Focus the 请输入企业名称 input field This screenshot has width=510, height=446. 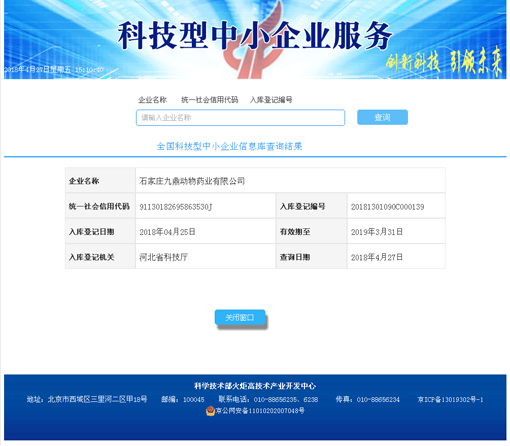pyautogui.click(x=240, y=118)
